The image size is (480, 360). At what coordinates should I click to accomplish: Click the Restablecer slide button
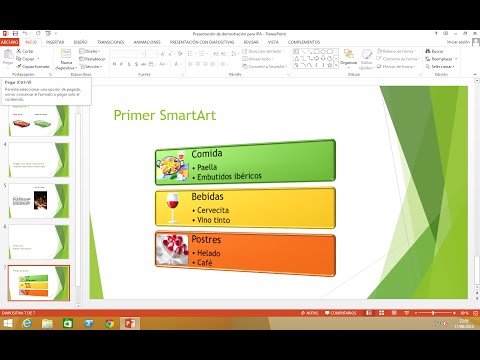coord(92,59)
